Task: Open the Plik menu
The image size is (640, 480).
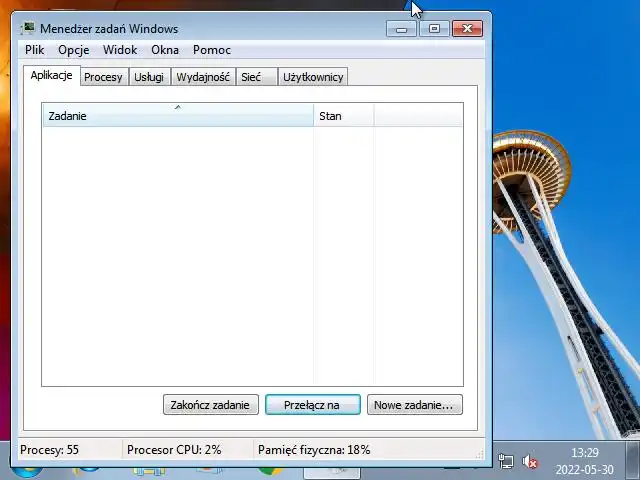Action: point(34,50)
